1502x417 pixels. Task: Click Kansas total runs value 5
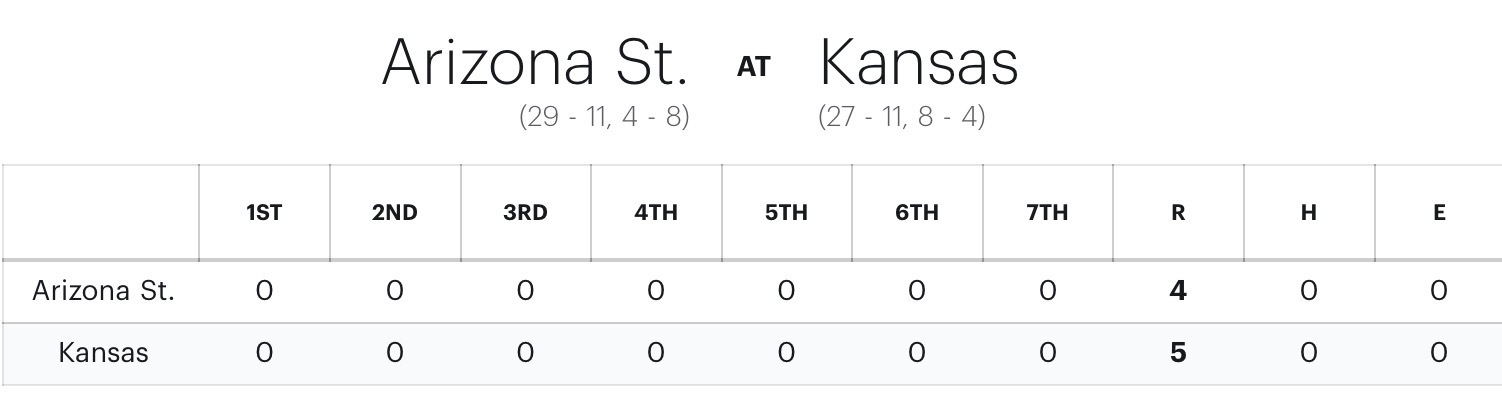(x=1178, y=353)
